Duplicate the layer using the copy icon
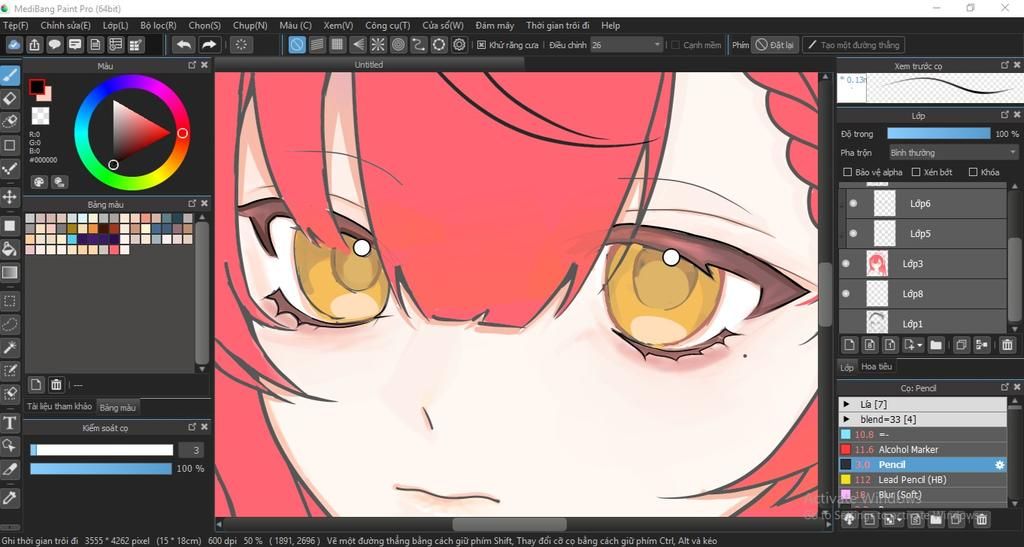Viewport: 1024px width, 547px height. [961, 345]
